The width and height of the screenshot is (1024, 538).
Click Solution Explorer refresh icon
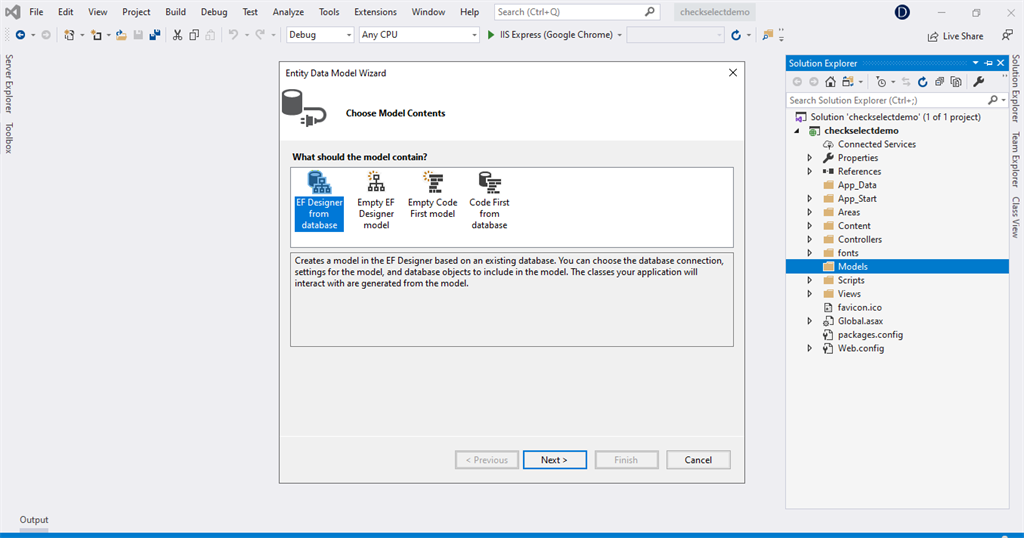click(922, 82)
